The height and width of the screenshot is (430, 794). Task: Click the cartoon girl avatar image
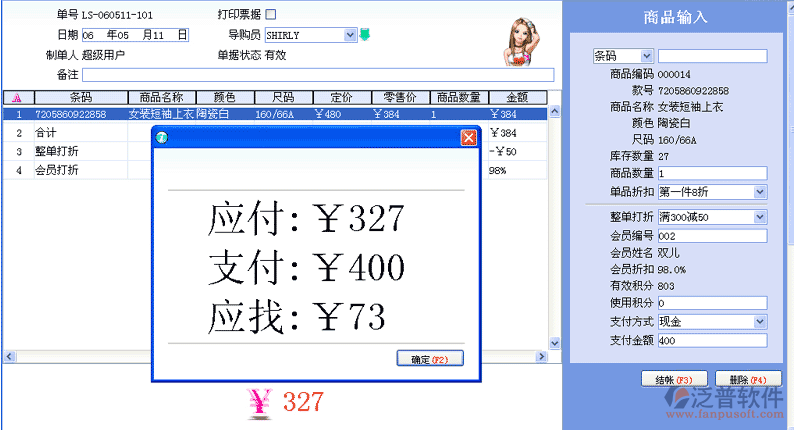pyautogui.click(x=522, y=42)
